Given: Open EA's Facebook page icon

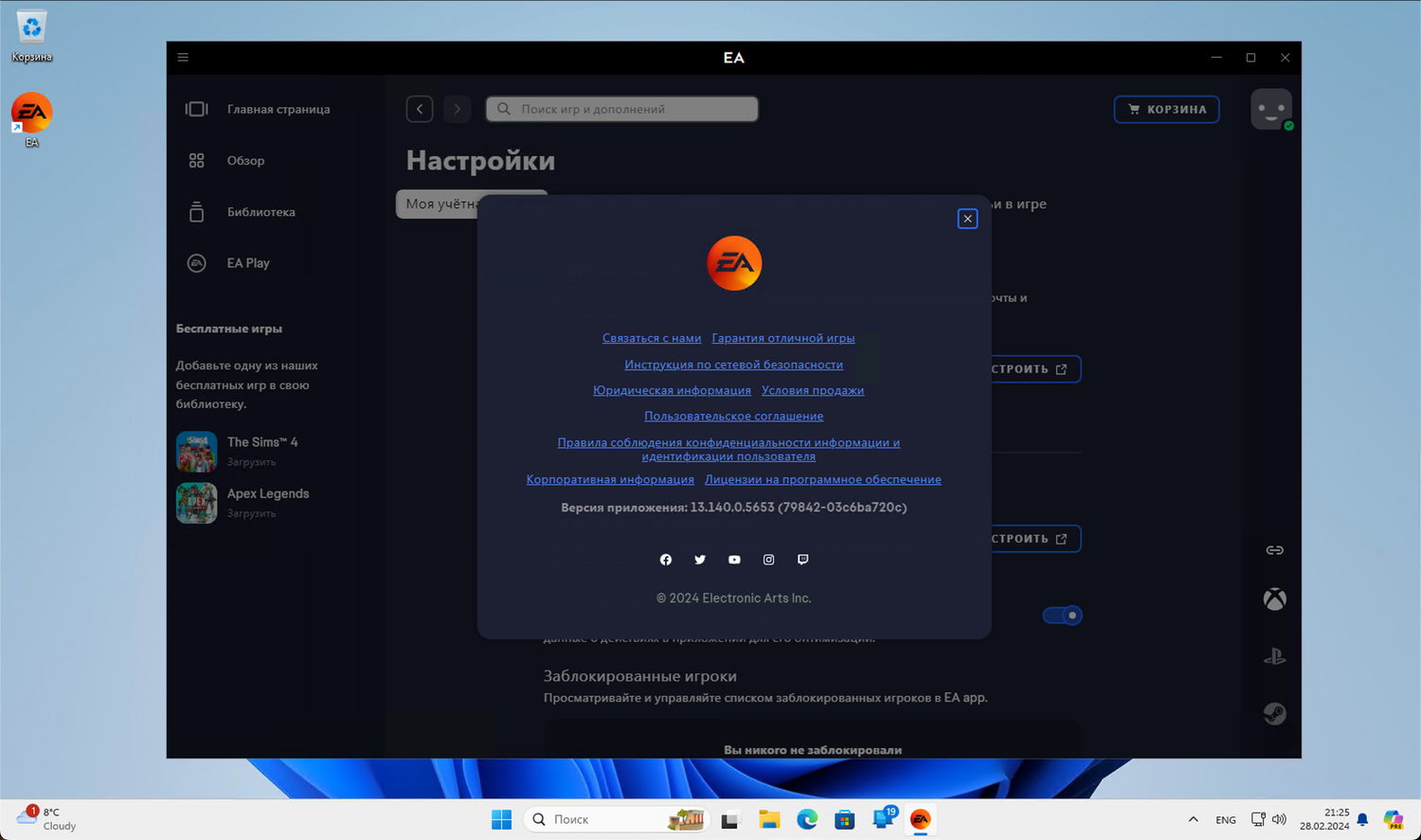Looking at the screenshot, I should coord(666,560).
